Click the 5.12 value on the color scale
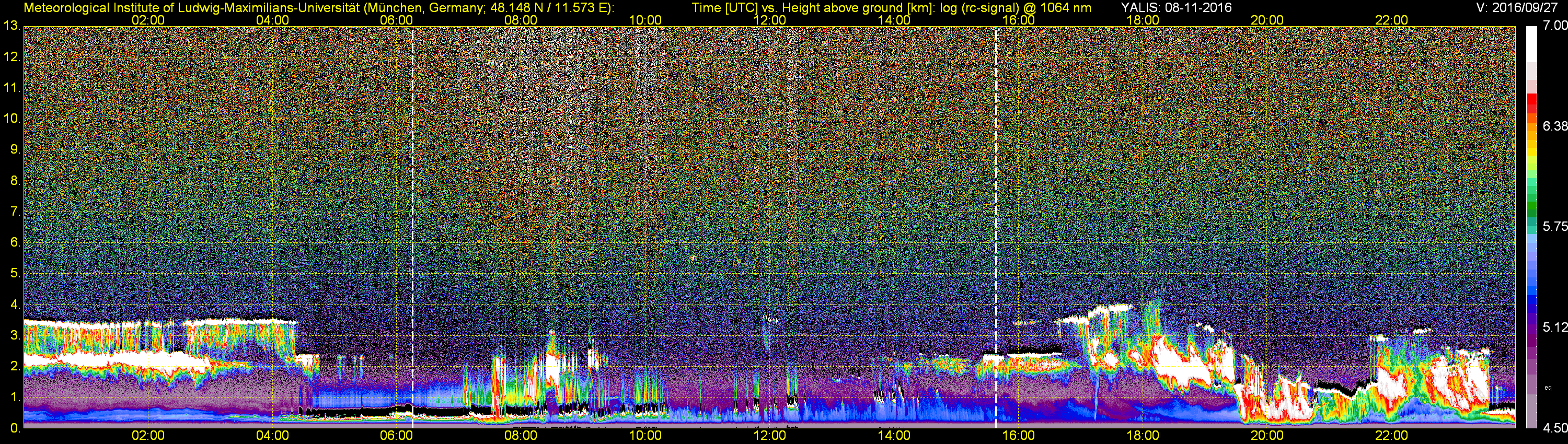1568x444 pixels. click(1554, 327)
